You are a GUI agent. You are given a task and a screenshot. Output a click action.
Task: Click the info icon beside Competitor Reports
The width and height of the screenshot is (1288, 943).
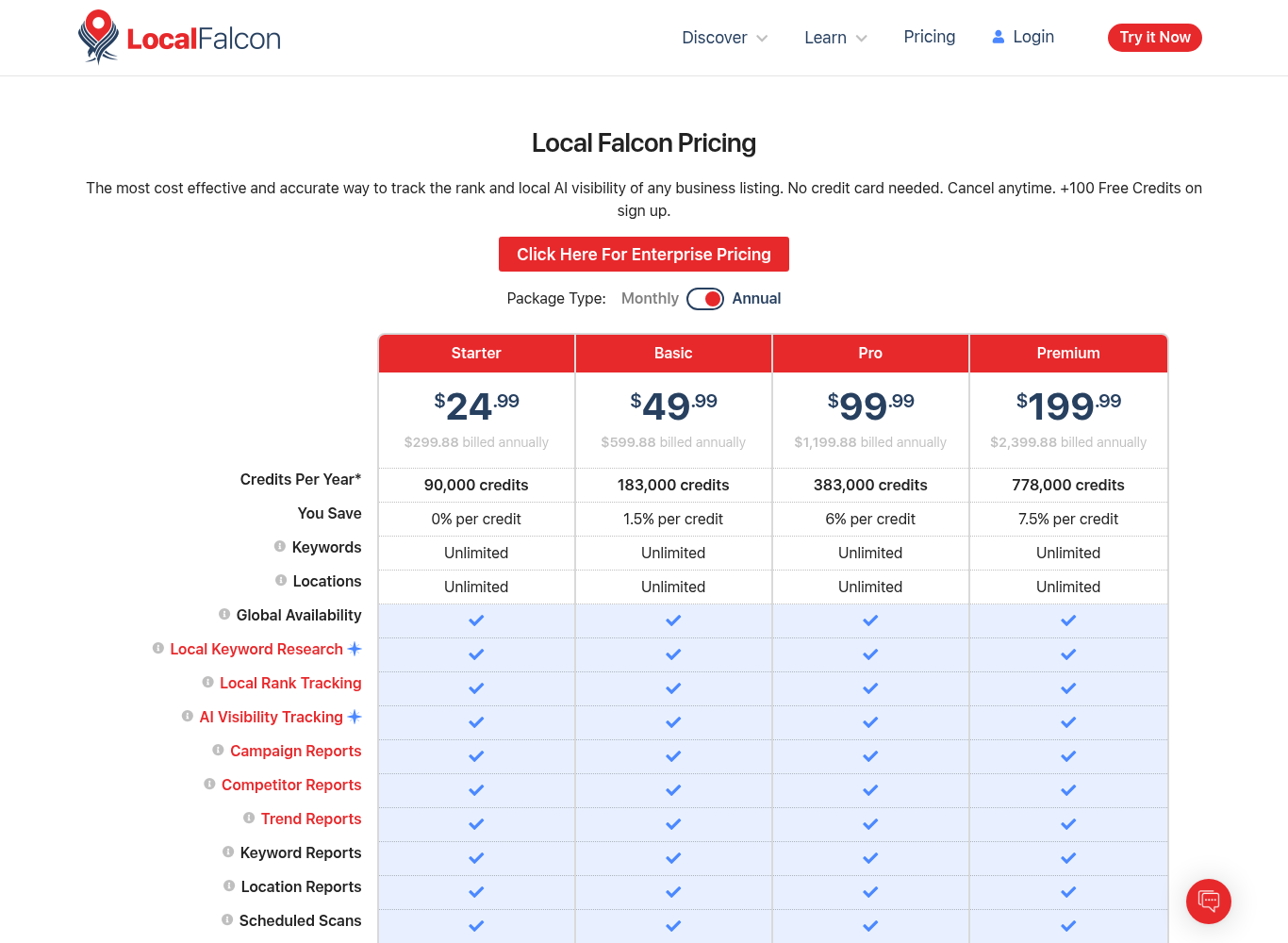[x=210, y=784]
